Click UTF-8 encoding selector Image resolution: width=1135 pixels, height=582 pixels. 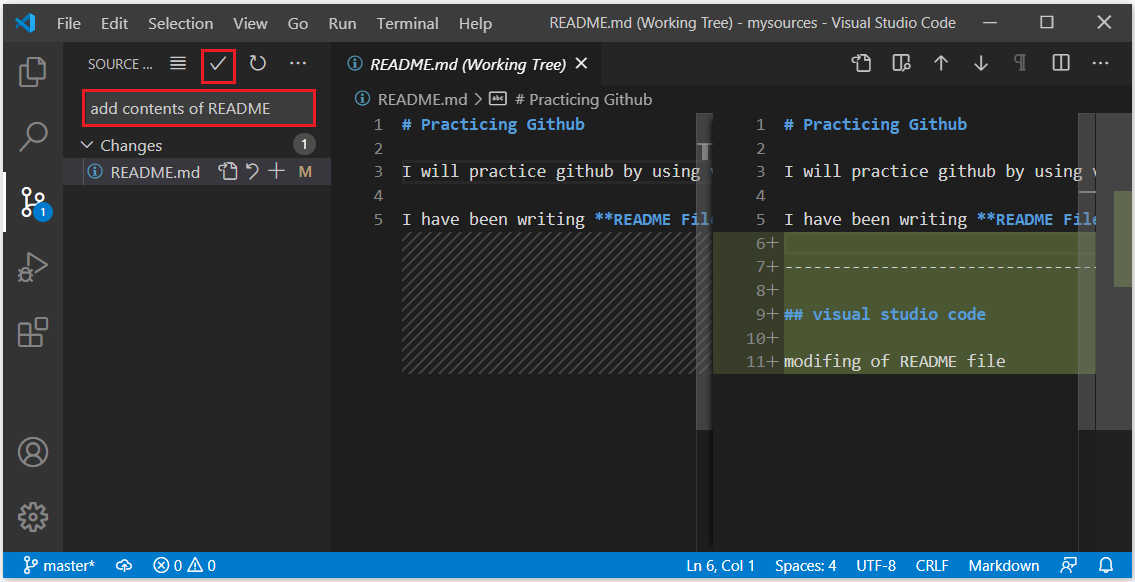point(876,565)
